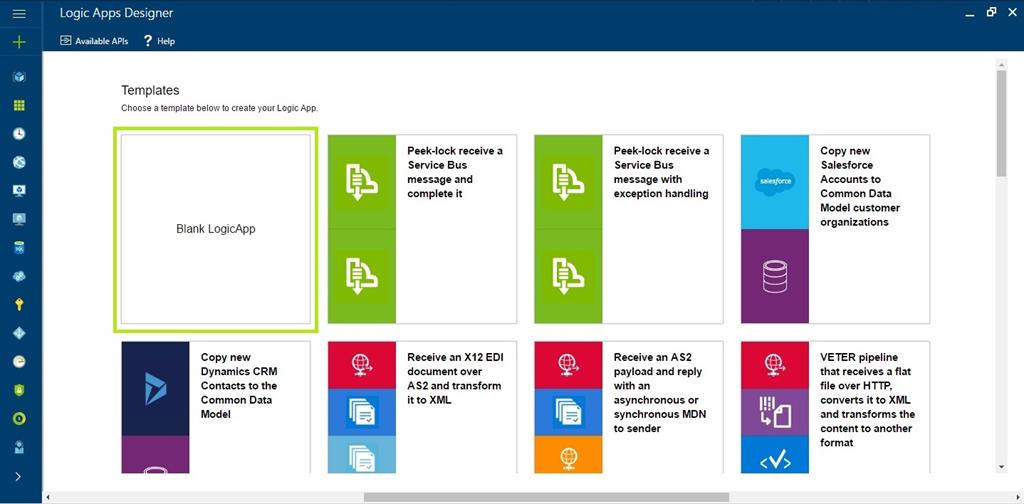This screenshot has width=1024, height=504.
Task: Restore the Logic Apps Designer blade size
Action: (991, 12)
